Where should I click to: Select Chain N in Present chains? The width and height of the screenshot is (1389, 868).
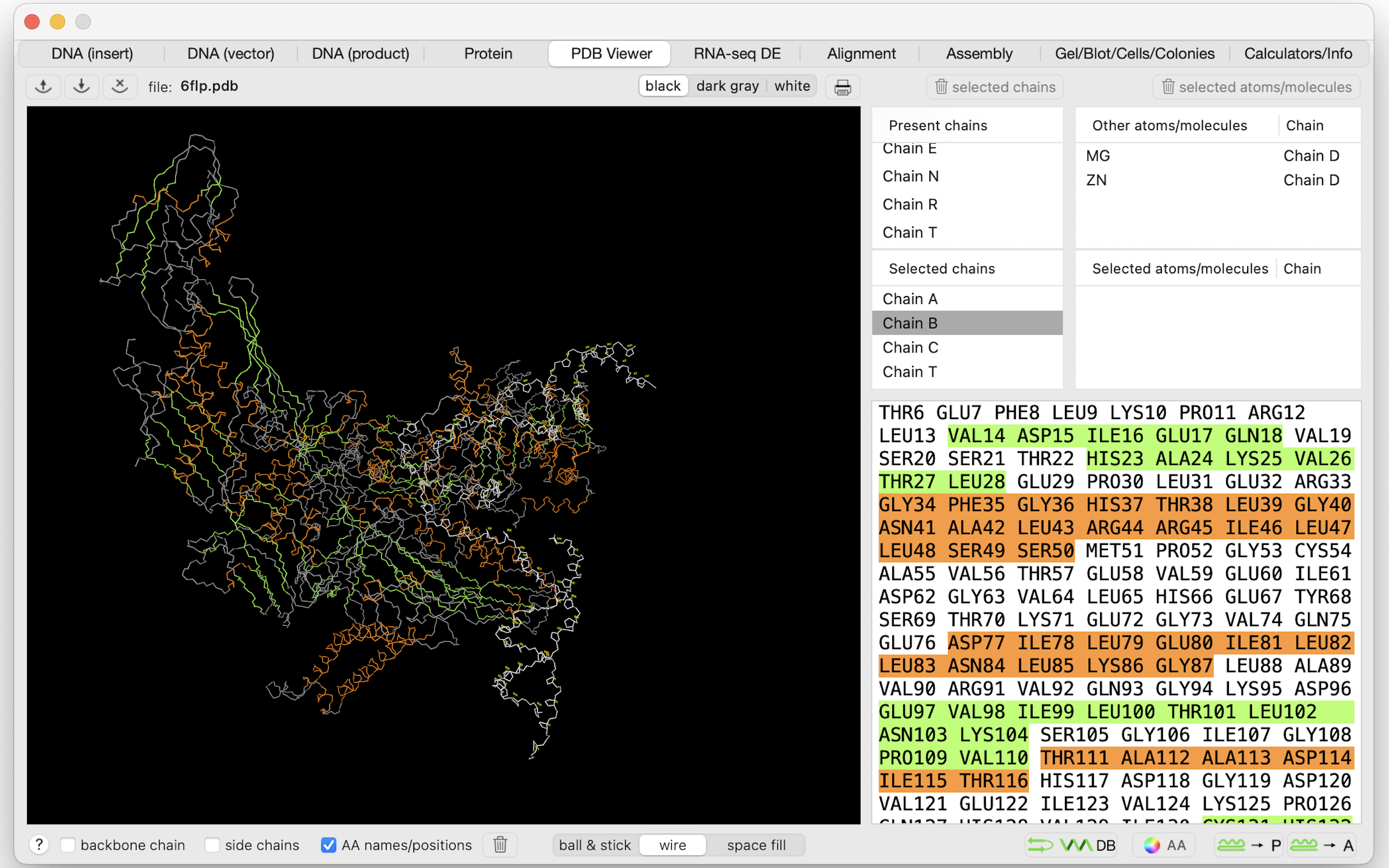point(967,176)
